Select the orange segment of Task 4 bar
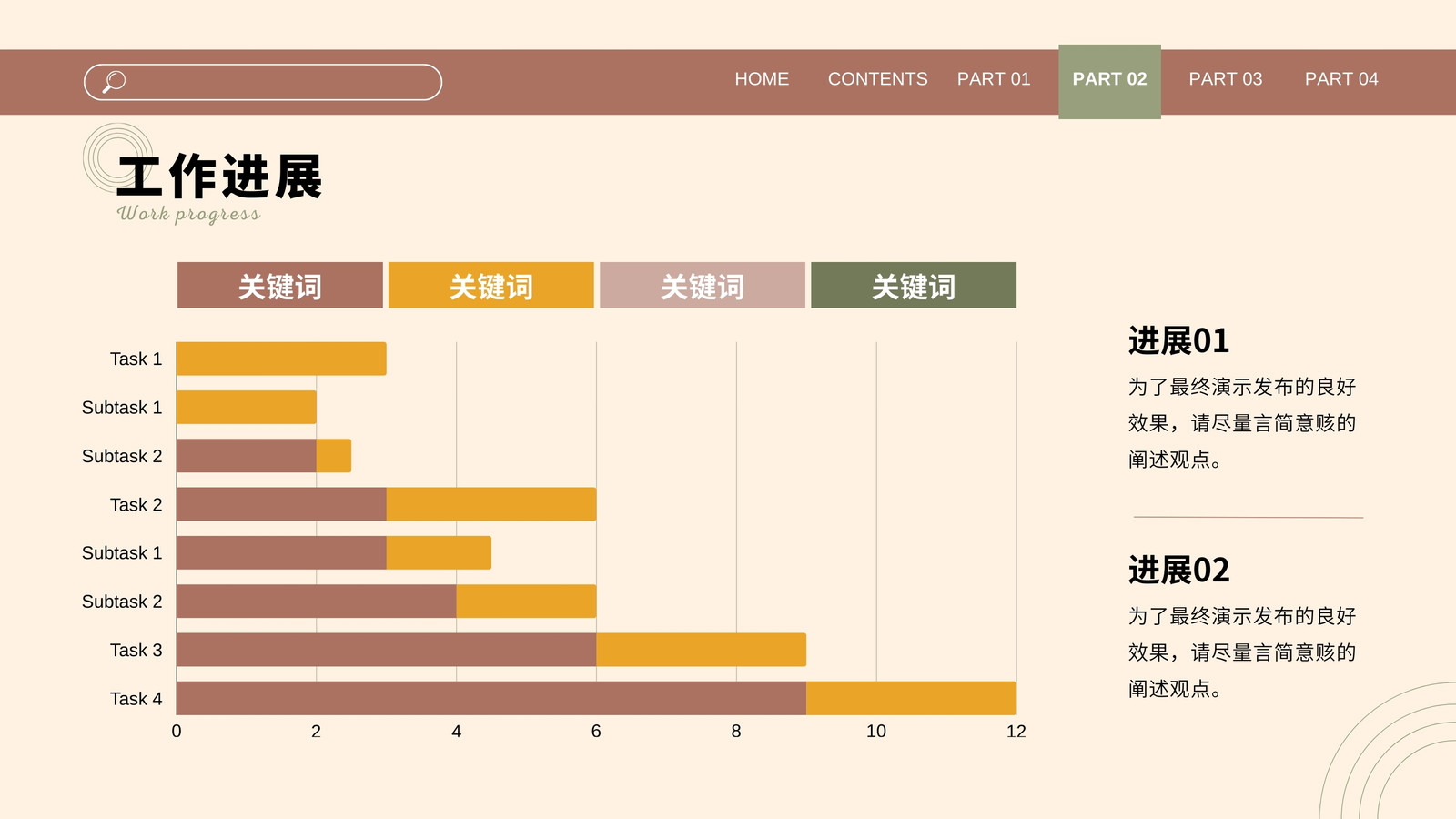 (911, 698)
